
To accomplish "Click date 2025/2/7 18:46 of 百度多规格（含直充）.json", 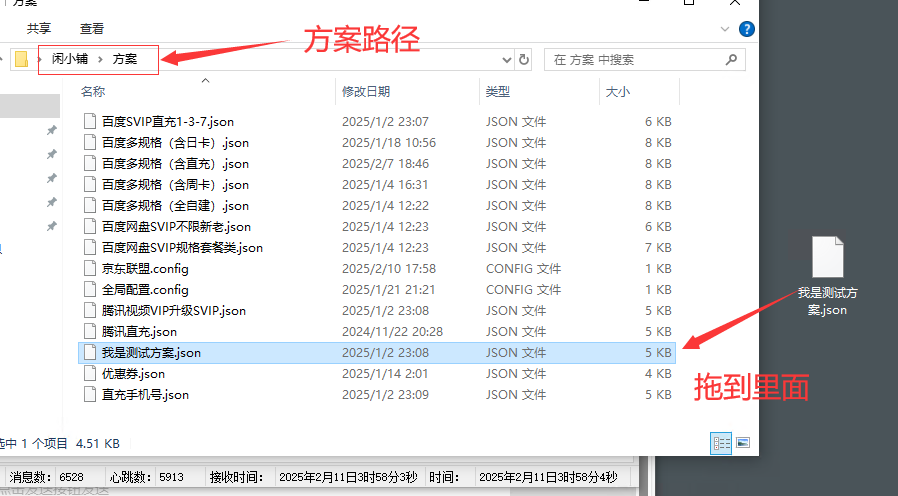I will click(385, 164).
